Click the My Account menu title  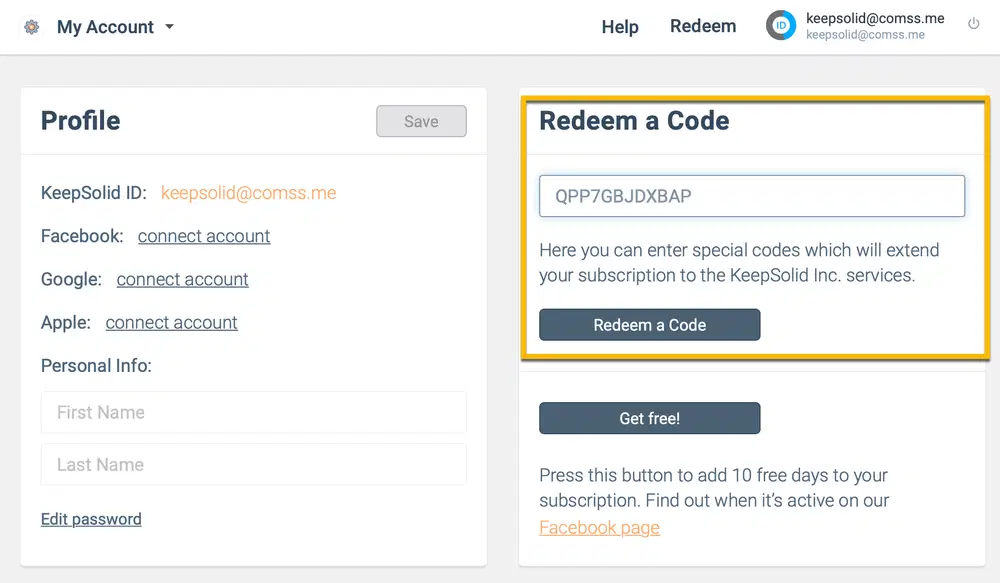click(105, 27)
